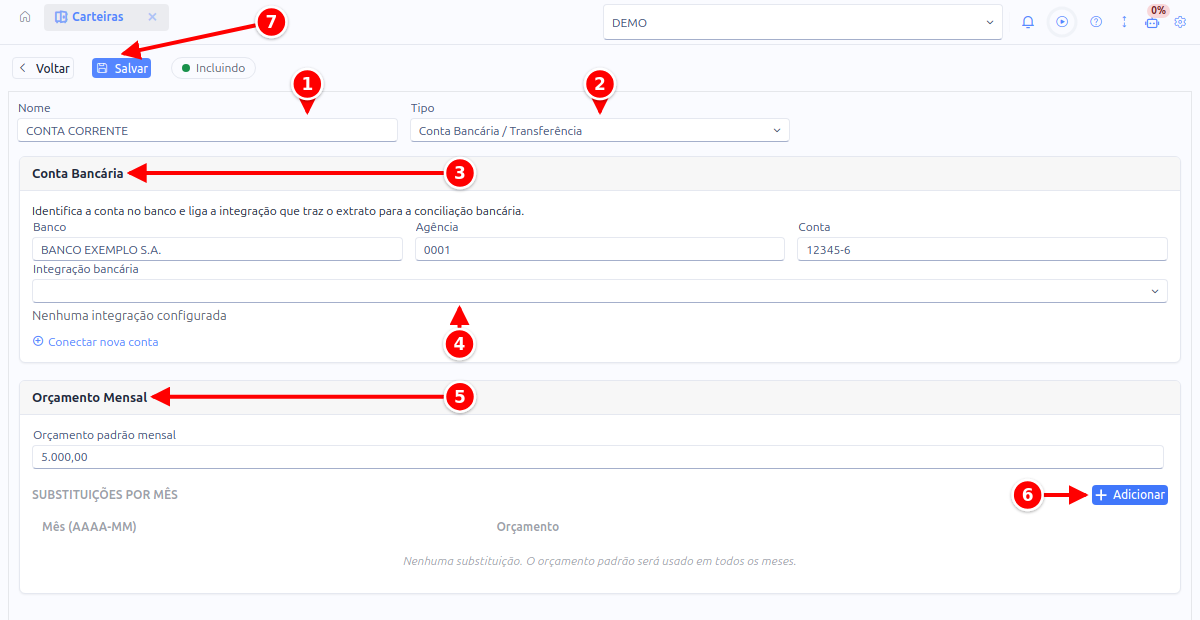Close the Carteiras tab
This screenshot has width=1200, height=620.
tap(152, 17)
